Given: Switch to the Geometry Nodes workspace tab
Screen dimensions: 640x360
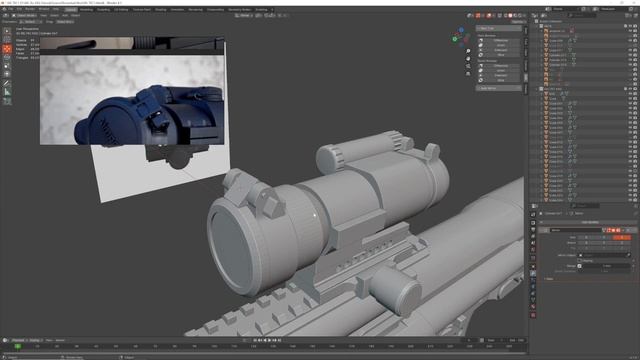Looking at the screenshot, I should pos(239,9).
